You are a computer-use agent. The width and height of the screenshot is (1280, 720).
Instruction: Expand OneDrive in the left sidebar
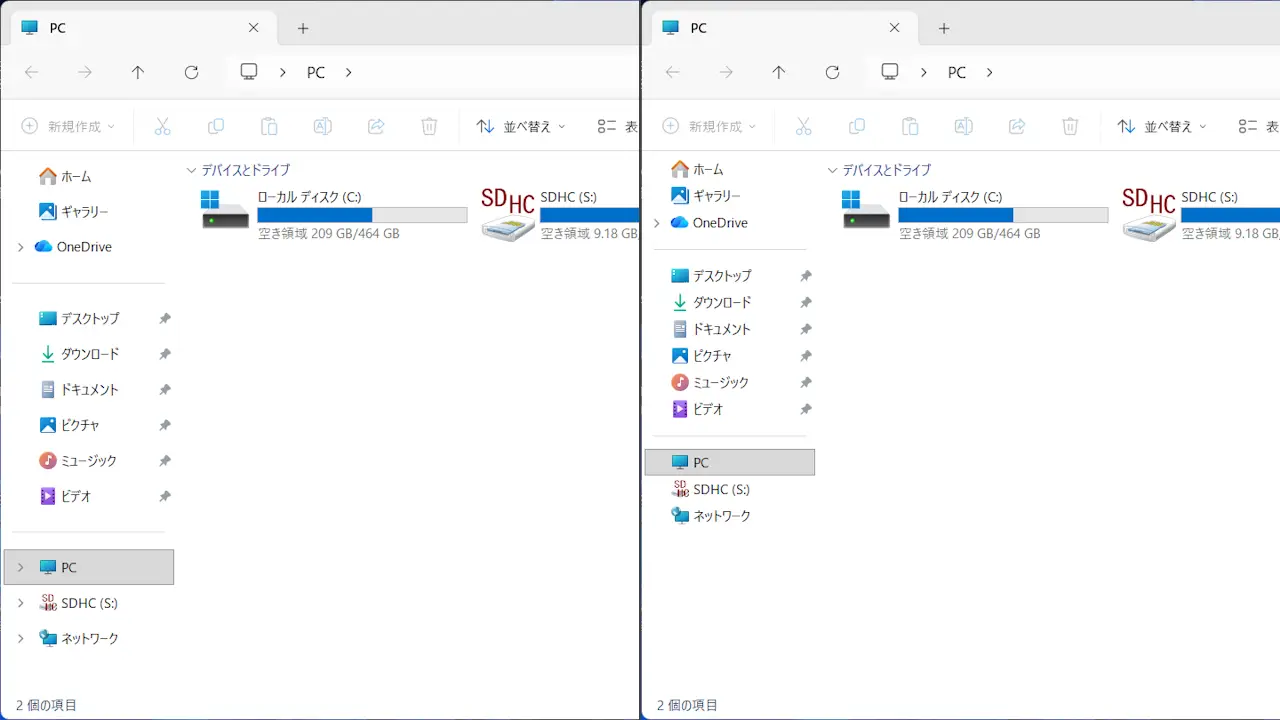(18, 247)
